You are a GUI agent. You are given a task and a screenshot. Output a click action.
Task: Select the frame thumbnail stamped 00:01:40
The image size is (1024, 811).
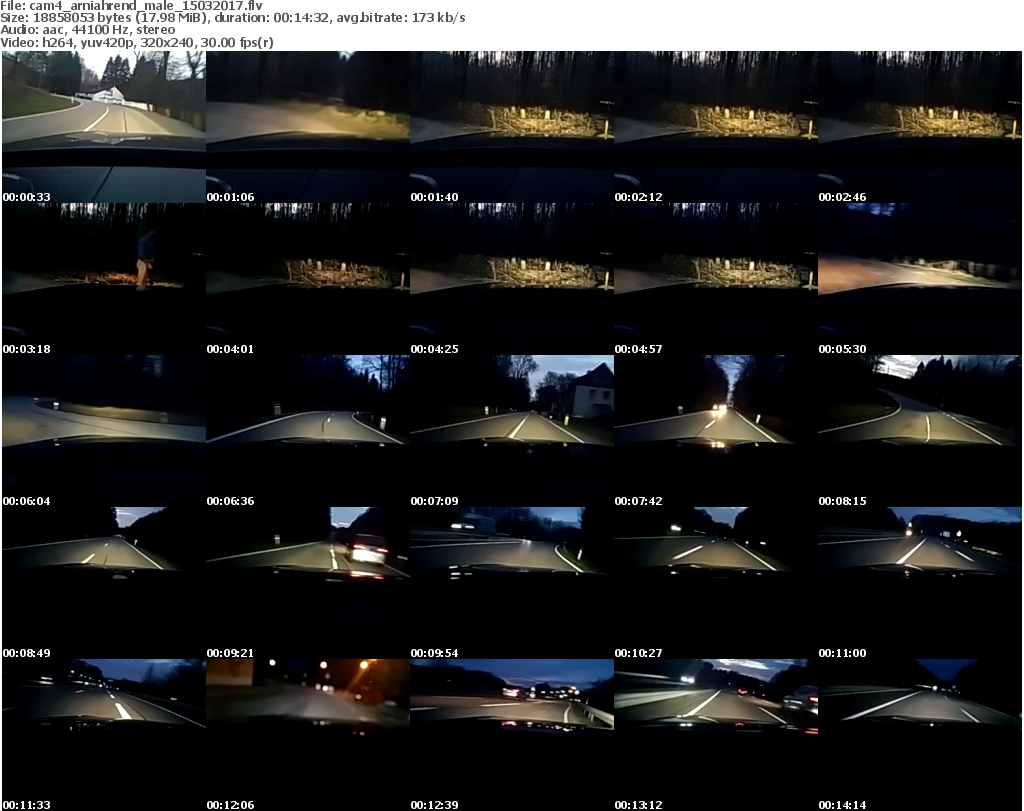pos(511,127)
